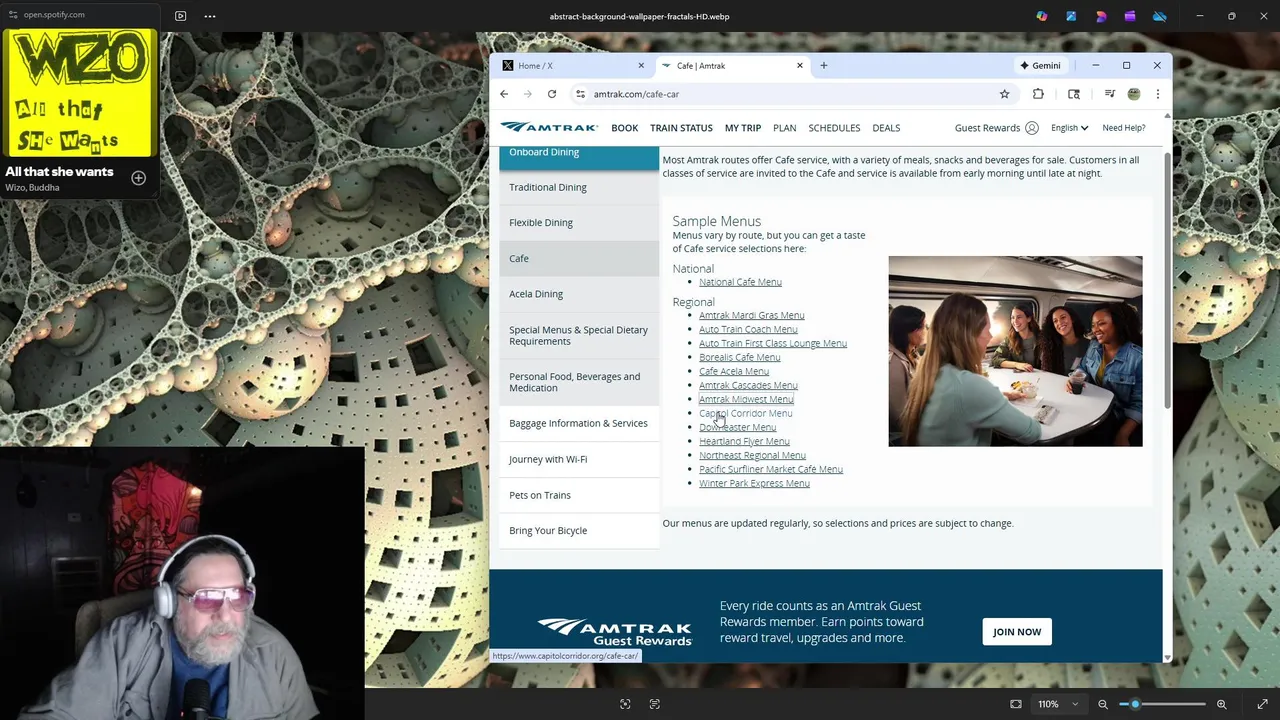Open the Auto Train Coach Menu link
This screenshot has height=720, width=1280.
[748, 330]
